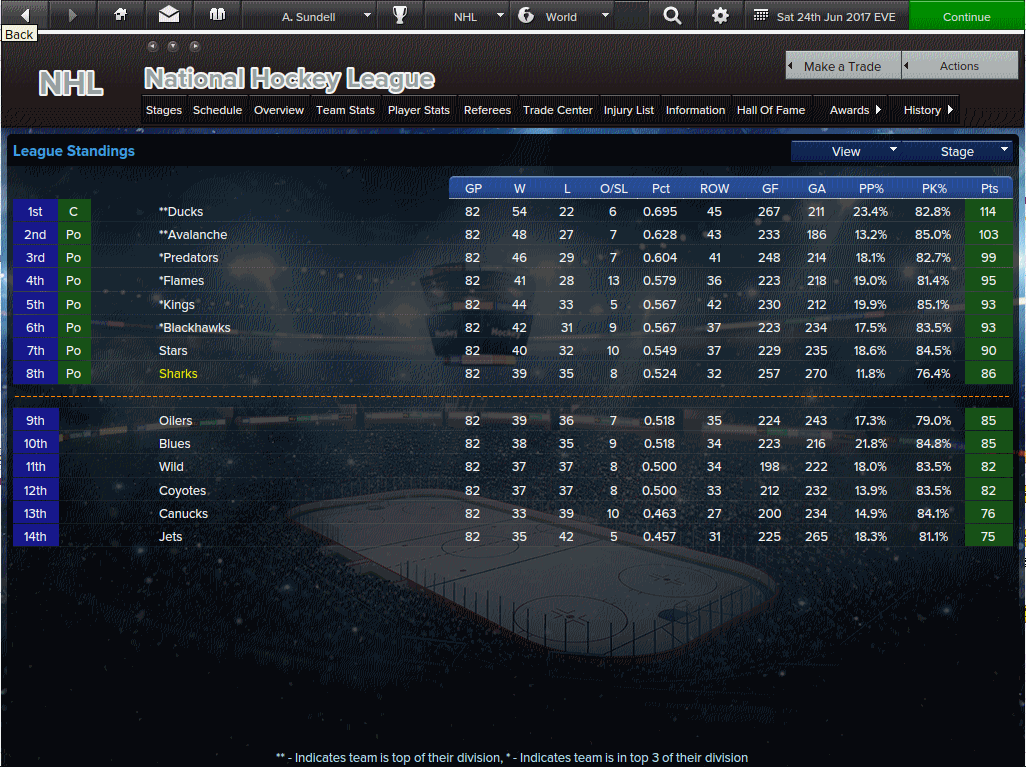Open the Flames team page
Image resolution: width=1026 pixels, height=767 pixels.
(x=181, y=280)
